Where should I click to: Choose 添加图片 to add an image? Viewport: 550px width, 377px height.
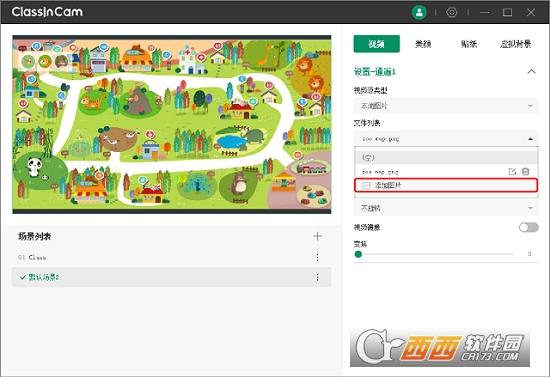(446, 185)
